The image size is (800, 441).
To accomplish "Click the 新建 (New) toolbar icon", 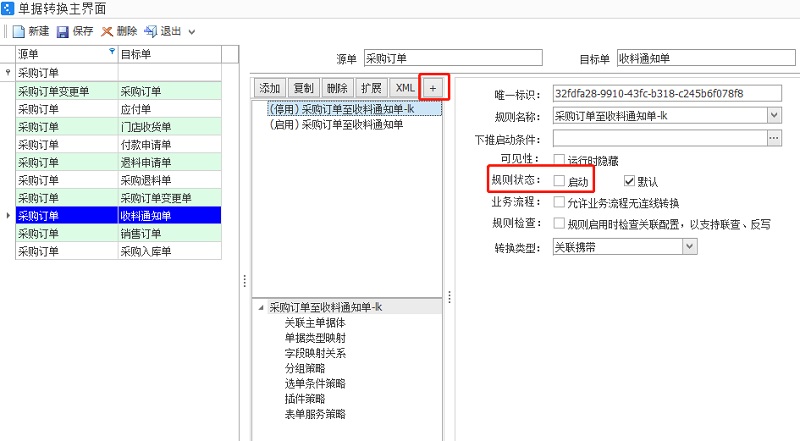I will point(18,31).
